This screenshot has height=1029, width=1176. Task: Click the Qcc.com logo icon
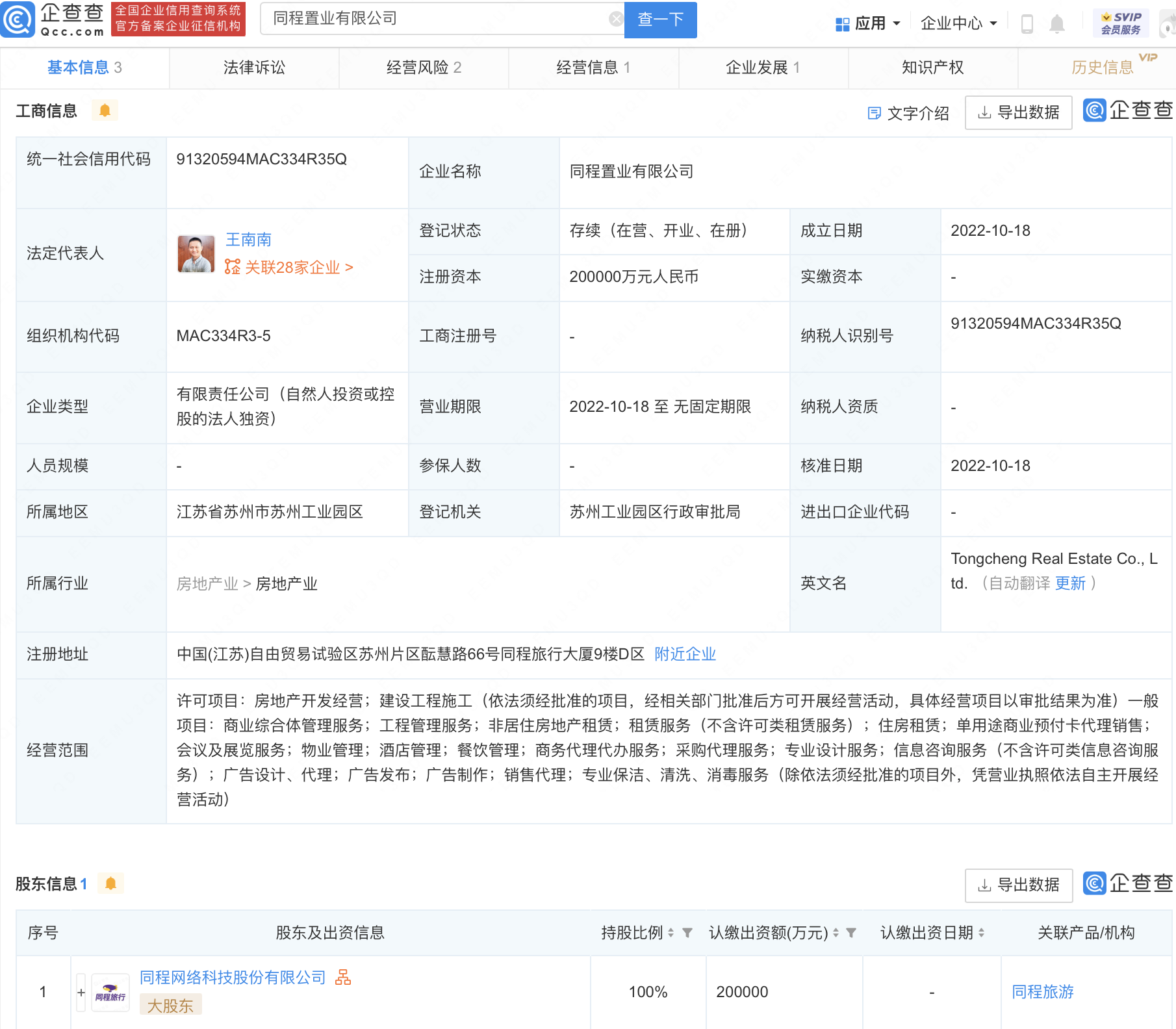click(18, 19)
